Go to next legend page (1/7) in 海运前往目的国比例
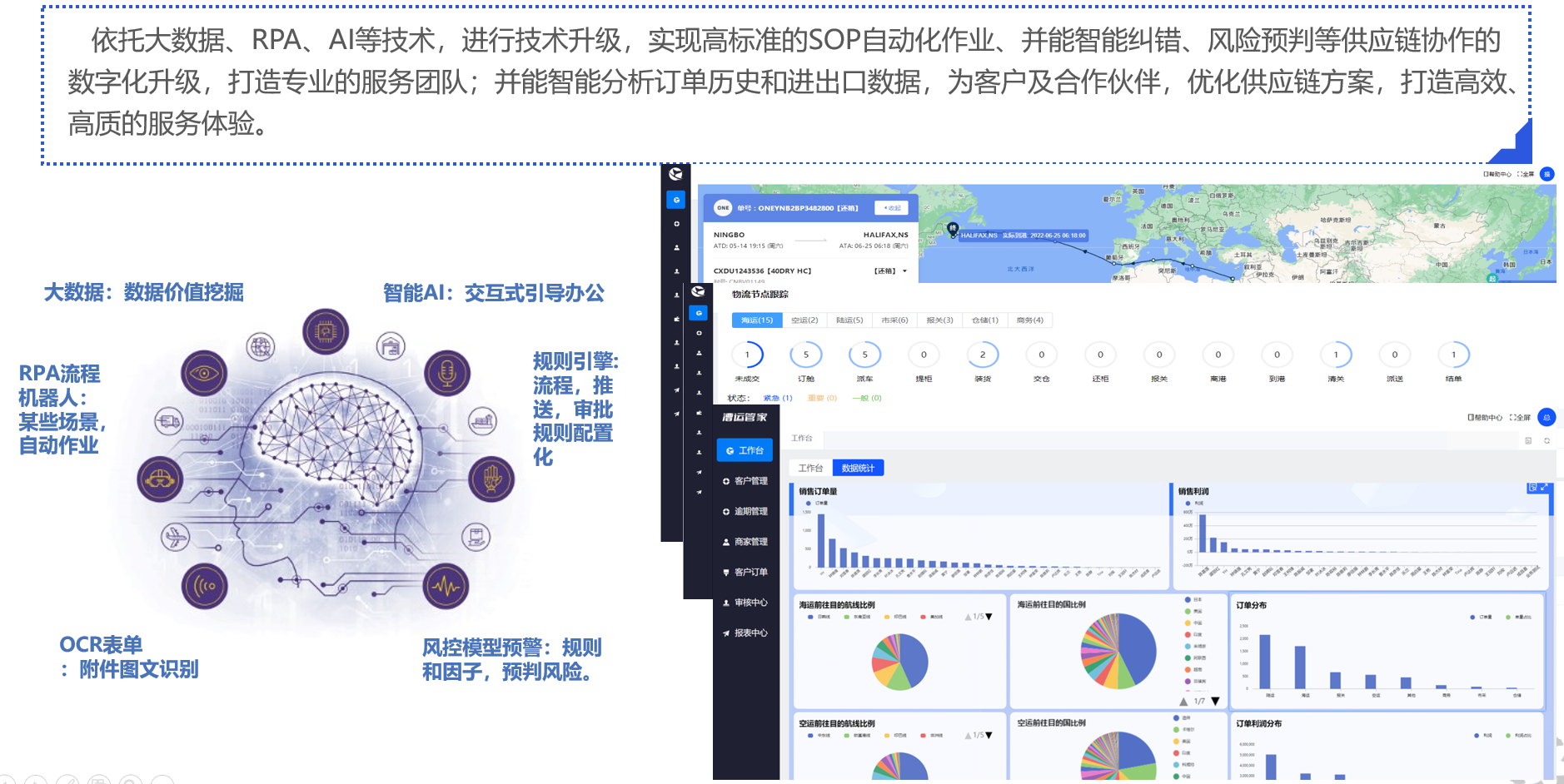 pyautogui.click(x=1215, y=702)
